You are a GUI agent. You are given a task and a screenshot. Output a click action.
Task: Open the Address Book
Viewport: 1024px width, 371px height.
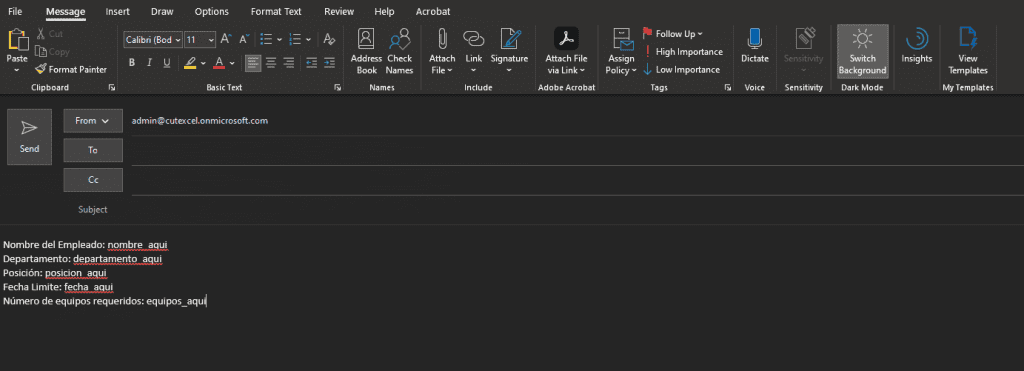coord(366,52)
